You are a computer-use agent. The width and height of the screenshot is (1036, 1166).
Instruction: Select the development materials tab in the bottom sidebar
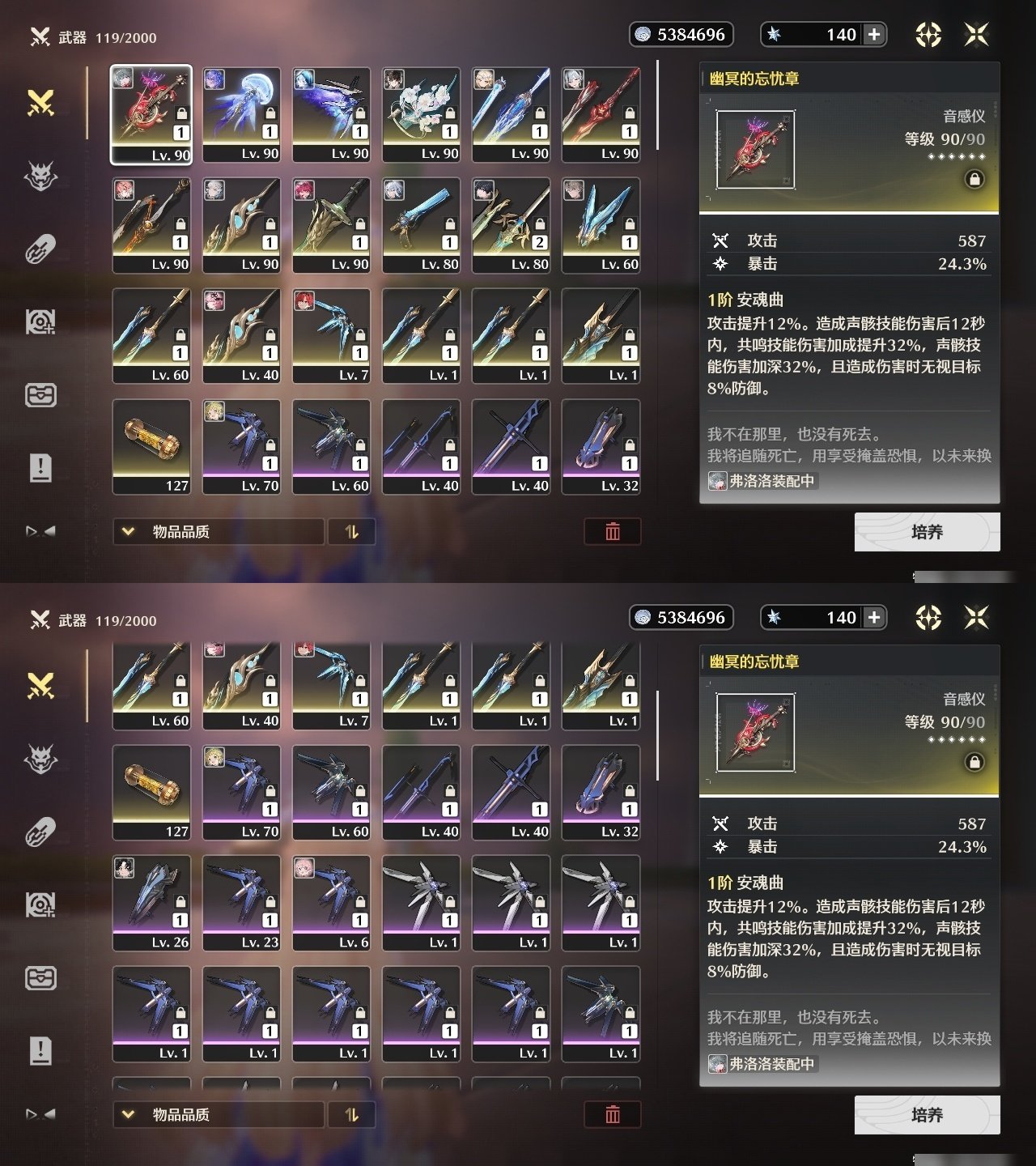click(40, 905)
